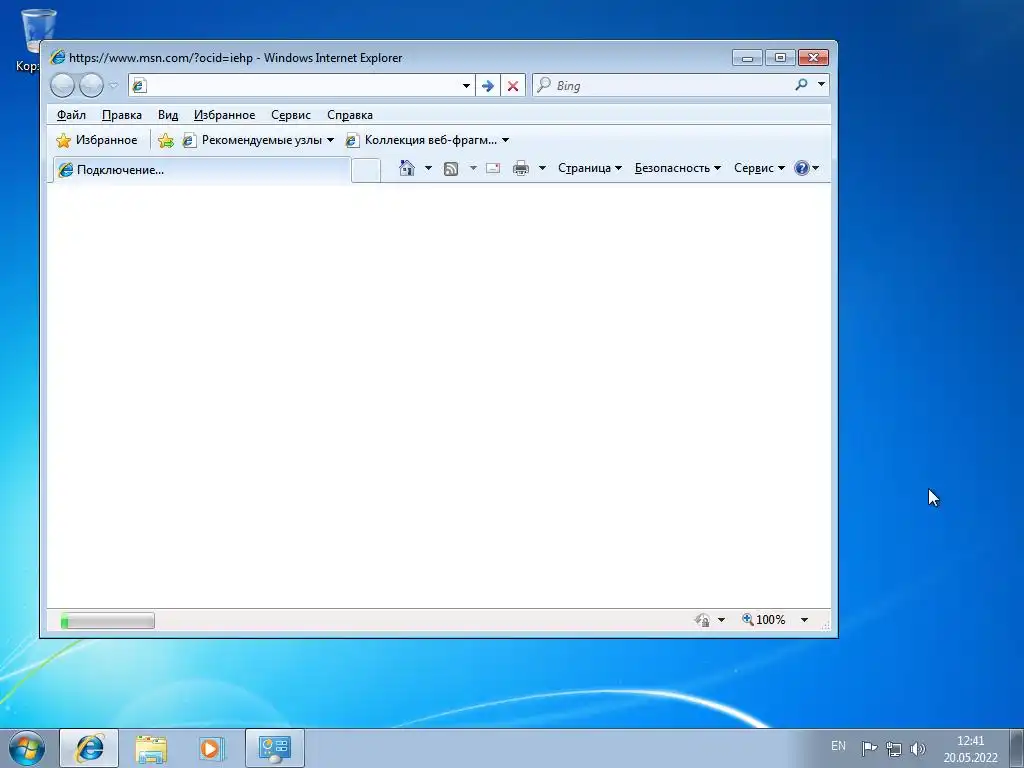Stop page loading with the red X
Image resolution: width=1024 pixels, height=768 pixels.
coord(513,86)
